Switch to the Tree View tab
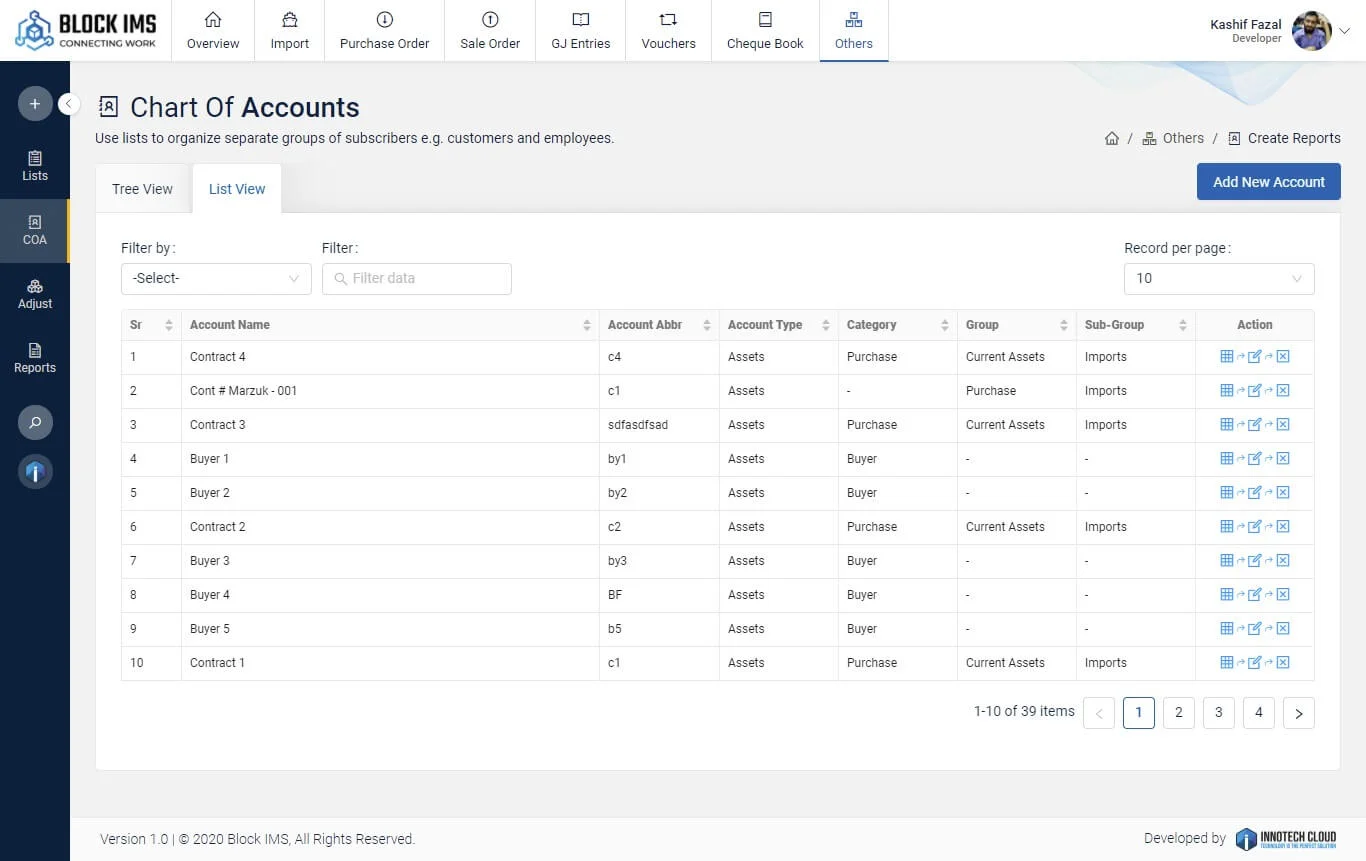Viewport: 1366px width, 861px height. (142, 189)
